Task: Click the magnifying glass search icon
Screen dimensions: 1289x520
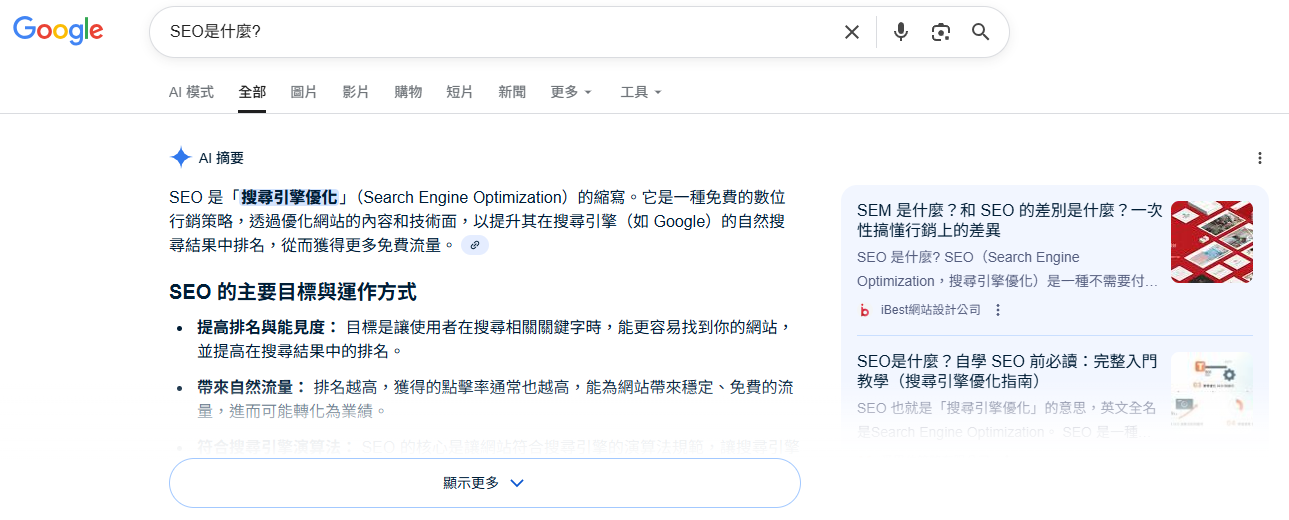Action: 980,32
